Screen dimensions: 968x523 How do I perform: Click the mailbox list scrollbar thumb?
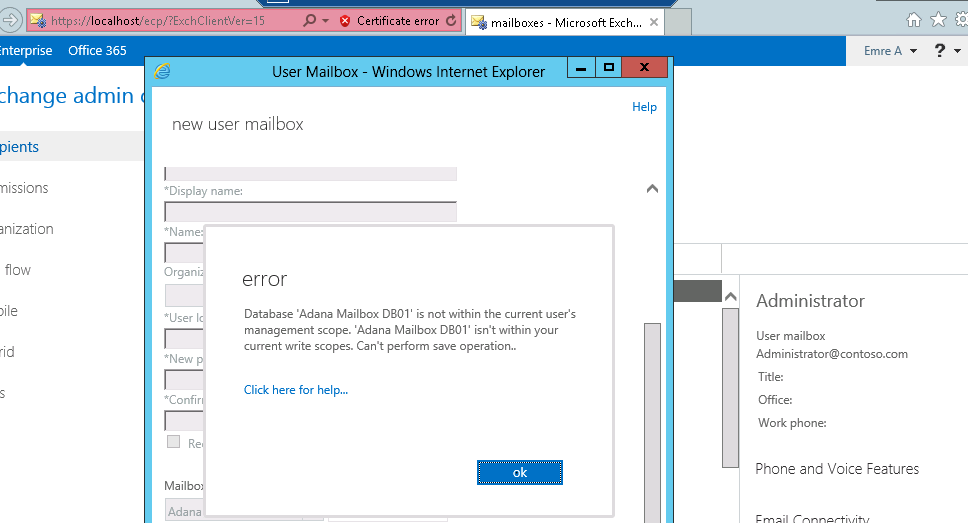point(730,388)
